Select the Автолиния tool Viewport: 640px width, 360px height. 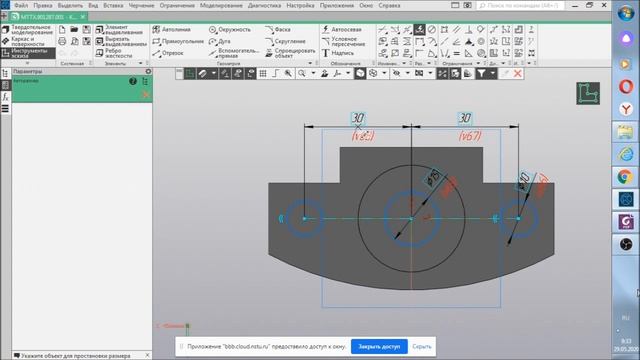tap(172, 29)
